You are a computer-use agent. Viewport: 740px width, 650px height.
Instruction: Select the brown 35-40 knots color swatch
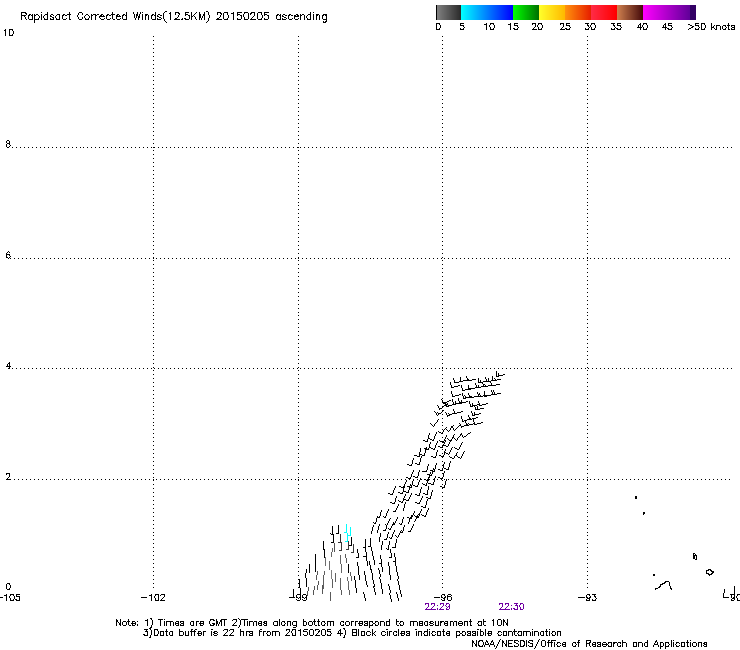click(630, 12)
